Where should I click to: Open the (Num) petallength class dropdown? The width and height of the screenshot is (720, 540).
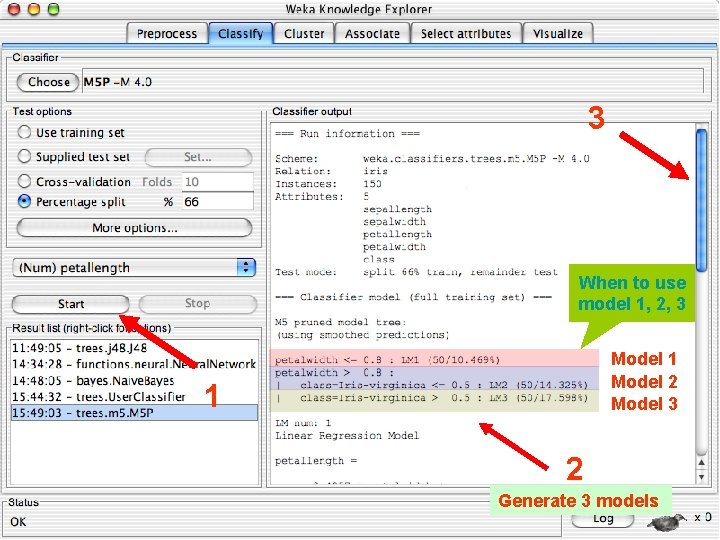click(134, 268)
